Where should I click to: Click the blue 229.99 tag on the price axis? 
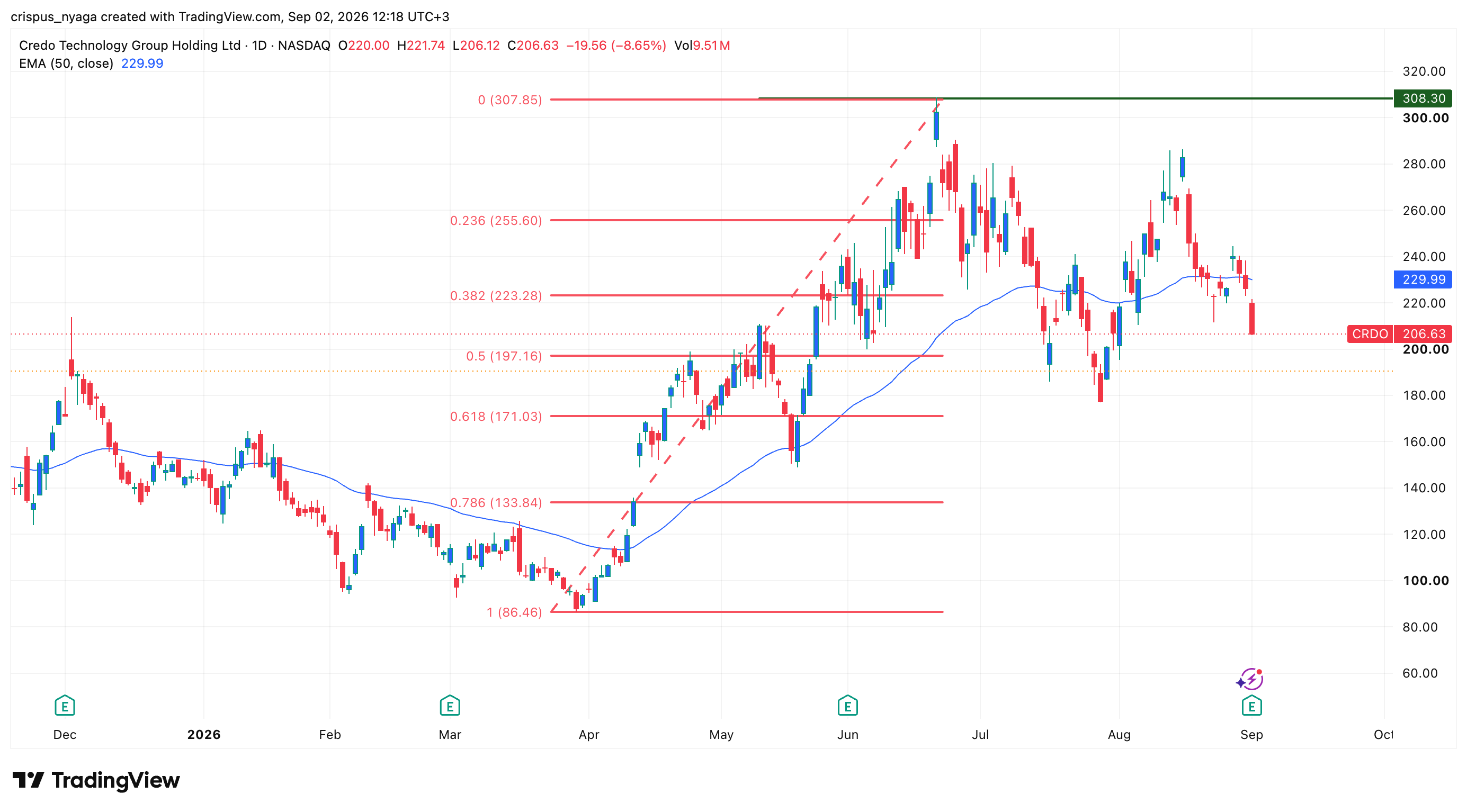(x=1423, y=279)
